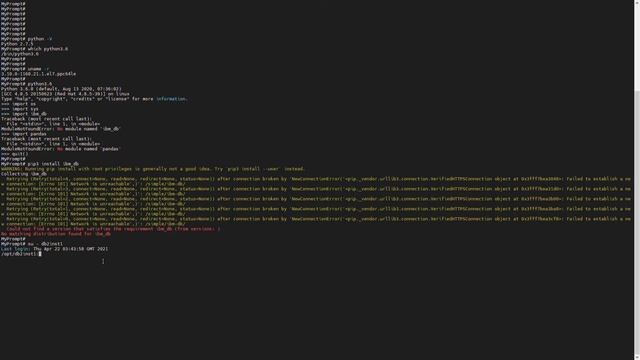The height and width of the screenshot is (360, 640).
Task: Click the kernel version 'el7.ppc64le' line
Action: point(38,74)
